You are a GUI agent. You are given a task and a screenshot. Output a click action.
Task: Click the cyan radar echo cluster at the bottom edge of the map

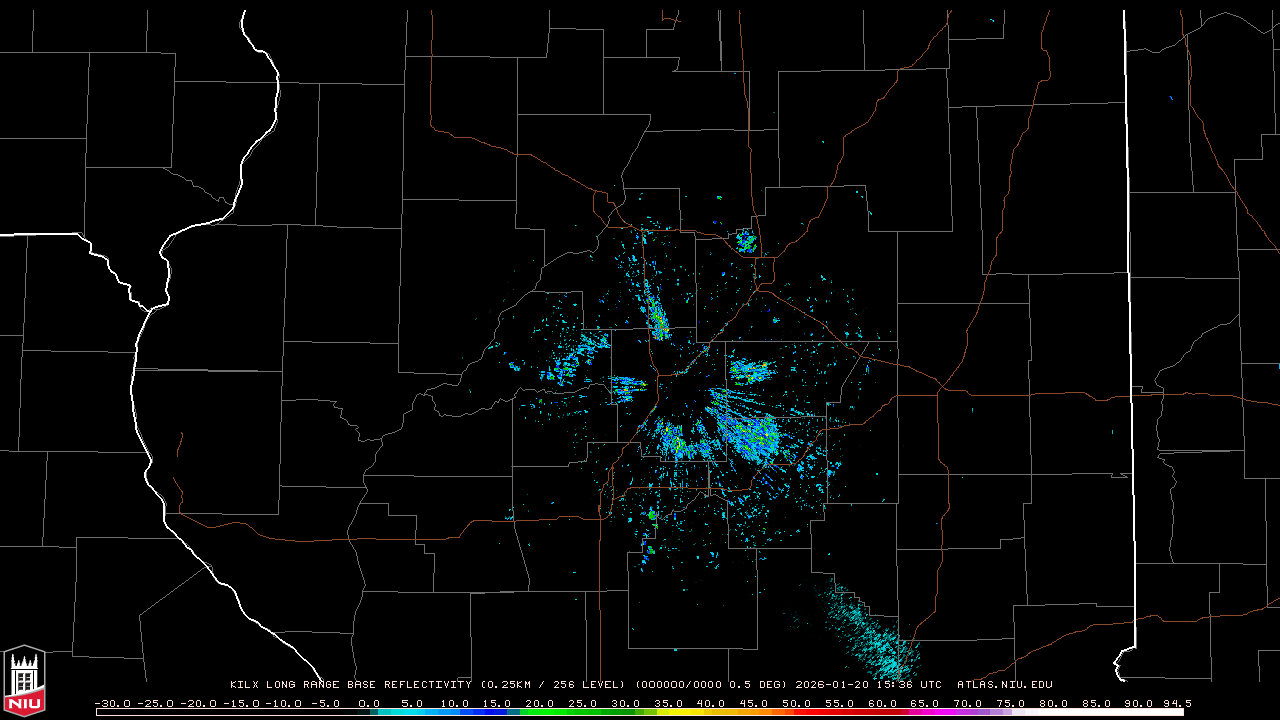(872, 635)
